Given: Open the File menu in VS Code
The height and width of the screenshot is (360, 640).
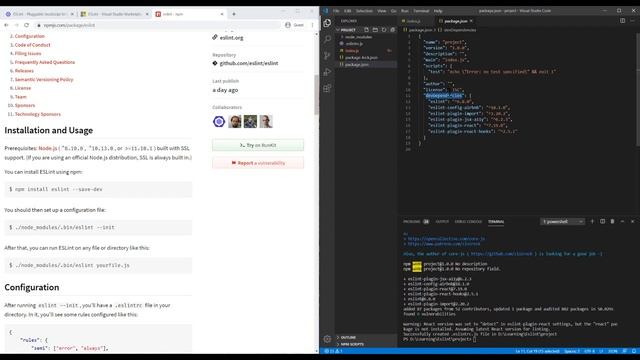Looking at the screenshot, I should click(336, 11).
